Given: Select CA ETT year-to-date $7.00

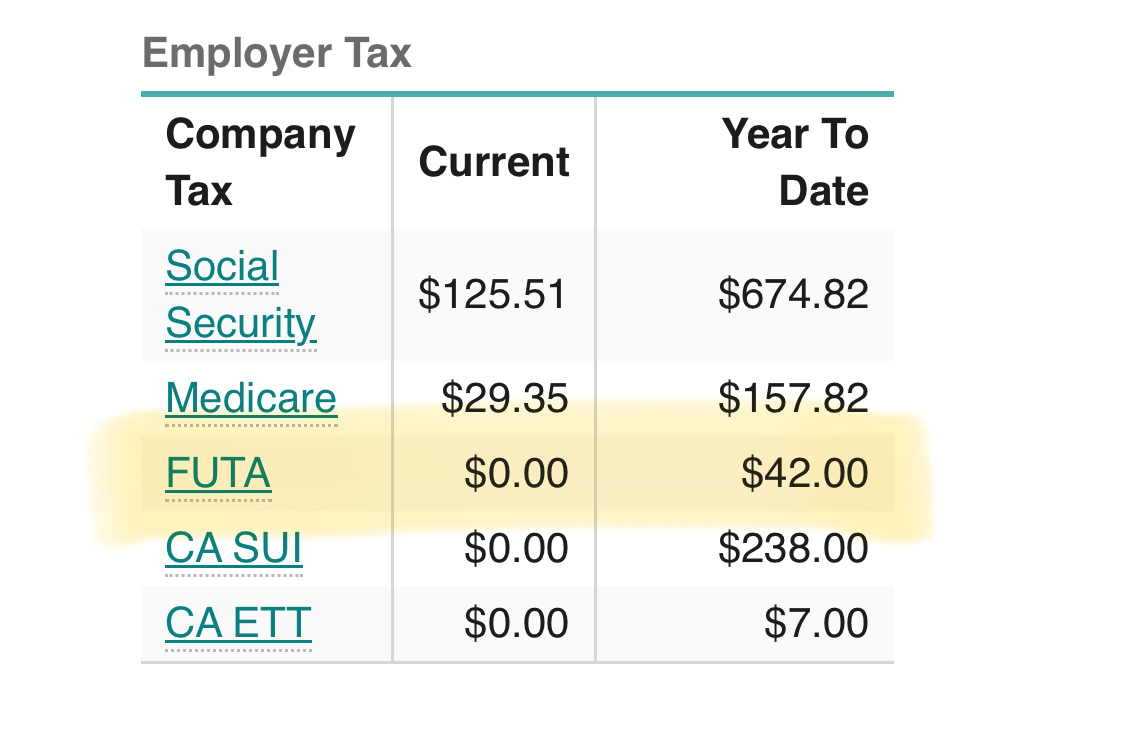Looking at the screenshot, I should 816,623.
